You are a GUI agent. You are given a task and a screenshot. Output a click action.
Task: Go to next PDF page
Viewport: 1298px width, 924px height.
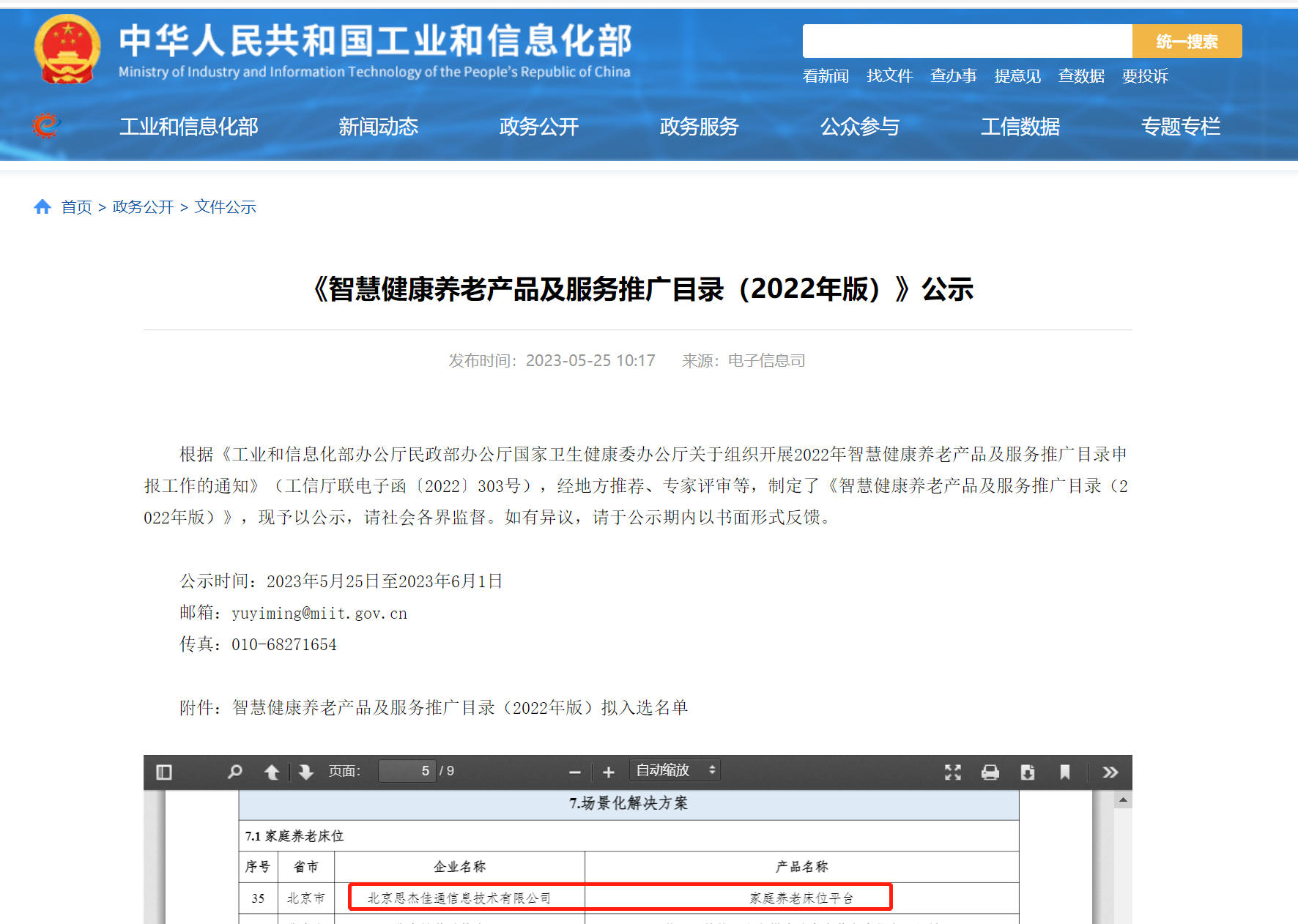(305, 771)
